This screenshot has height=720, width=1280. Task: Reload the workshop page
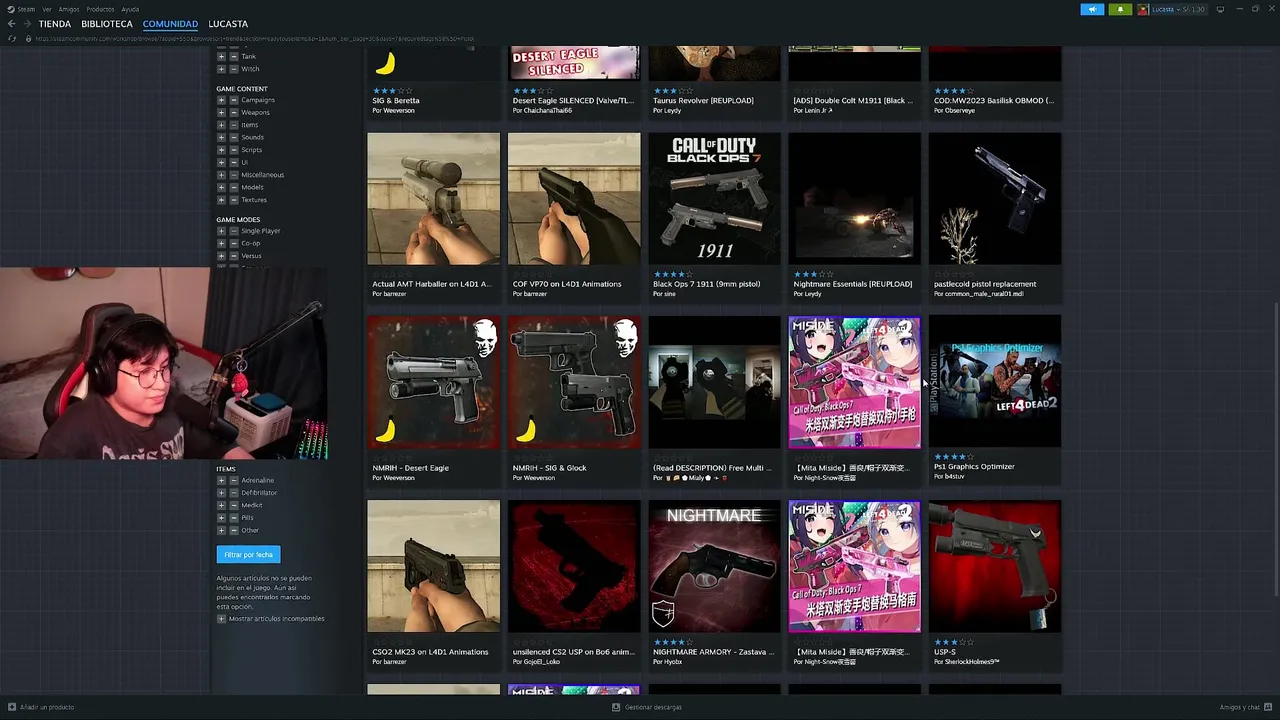tap(12, 39)
